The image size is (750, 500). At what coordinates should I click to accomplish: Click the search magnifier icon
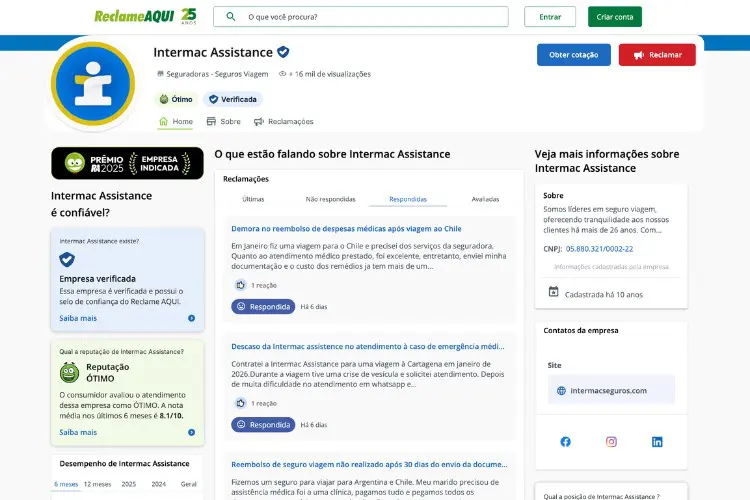click(231, 17)
